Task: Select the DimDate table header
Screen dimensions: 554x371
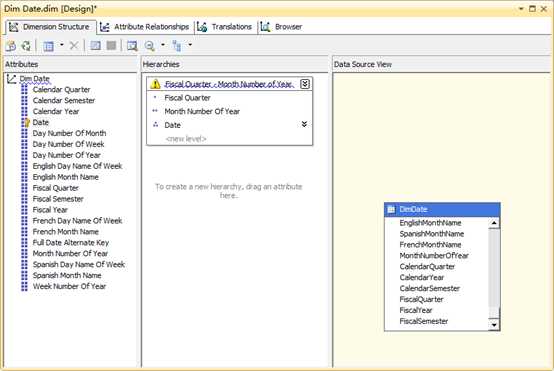Action: 442,210
